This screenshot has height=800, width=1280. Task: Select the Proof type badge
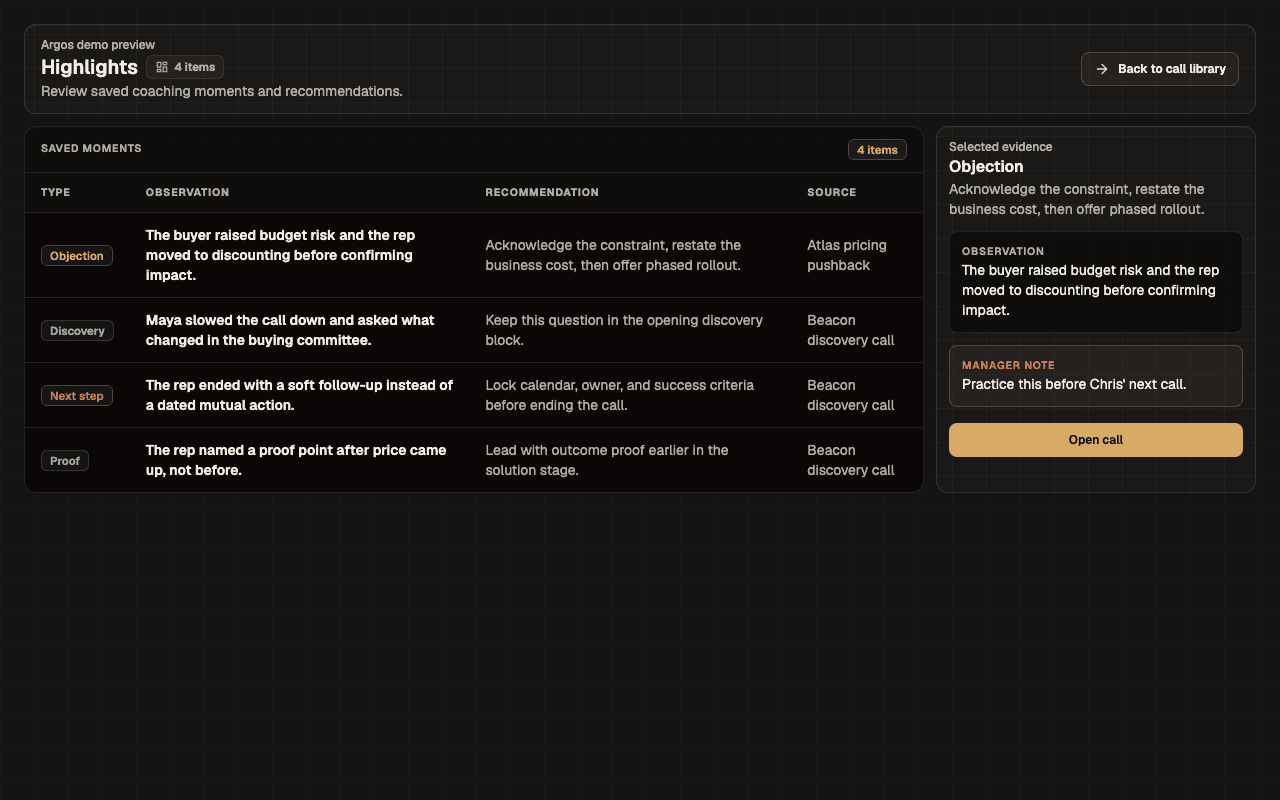65,461
